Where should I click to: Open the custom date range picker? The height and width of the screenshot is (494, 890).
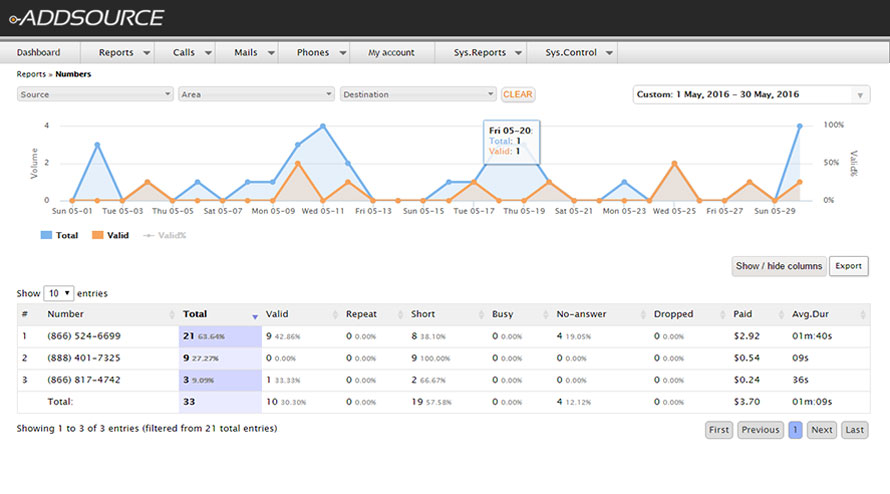751,94
